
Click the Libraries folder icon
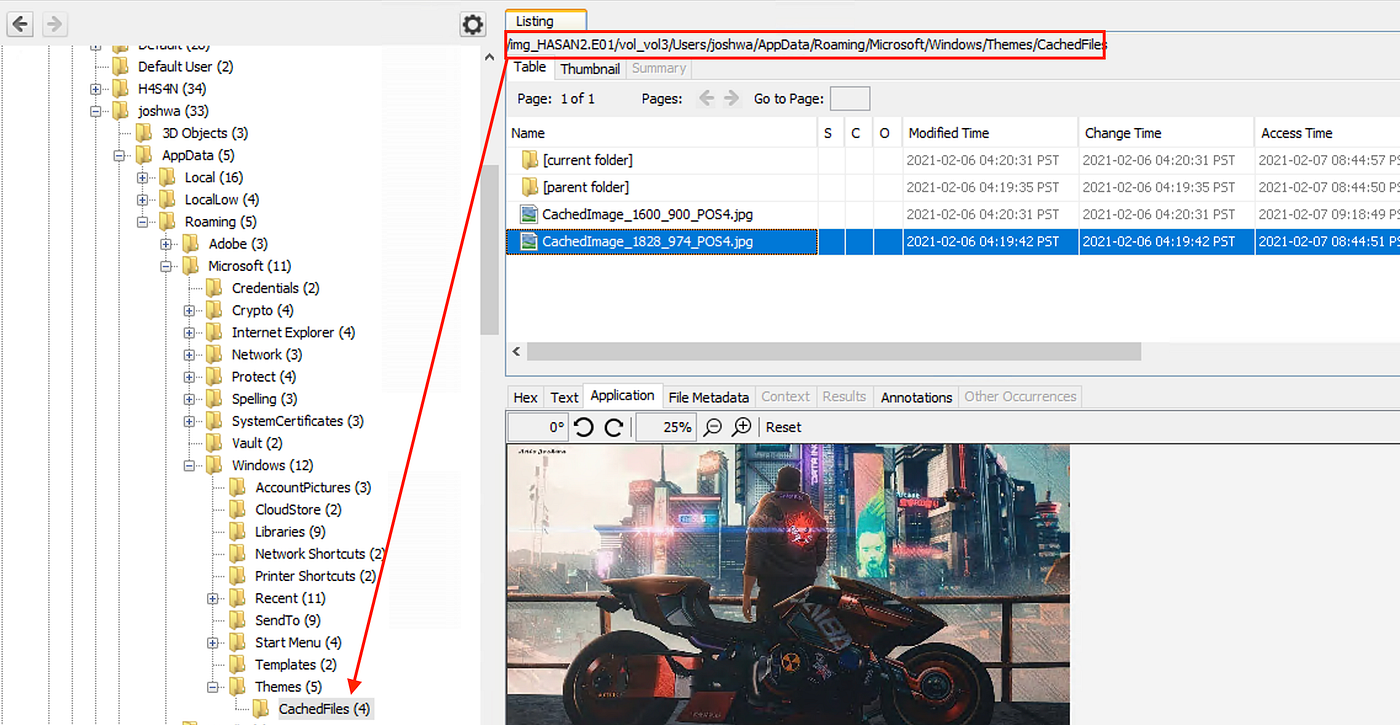[237, 531]
